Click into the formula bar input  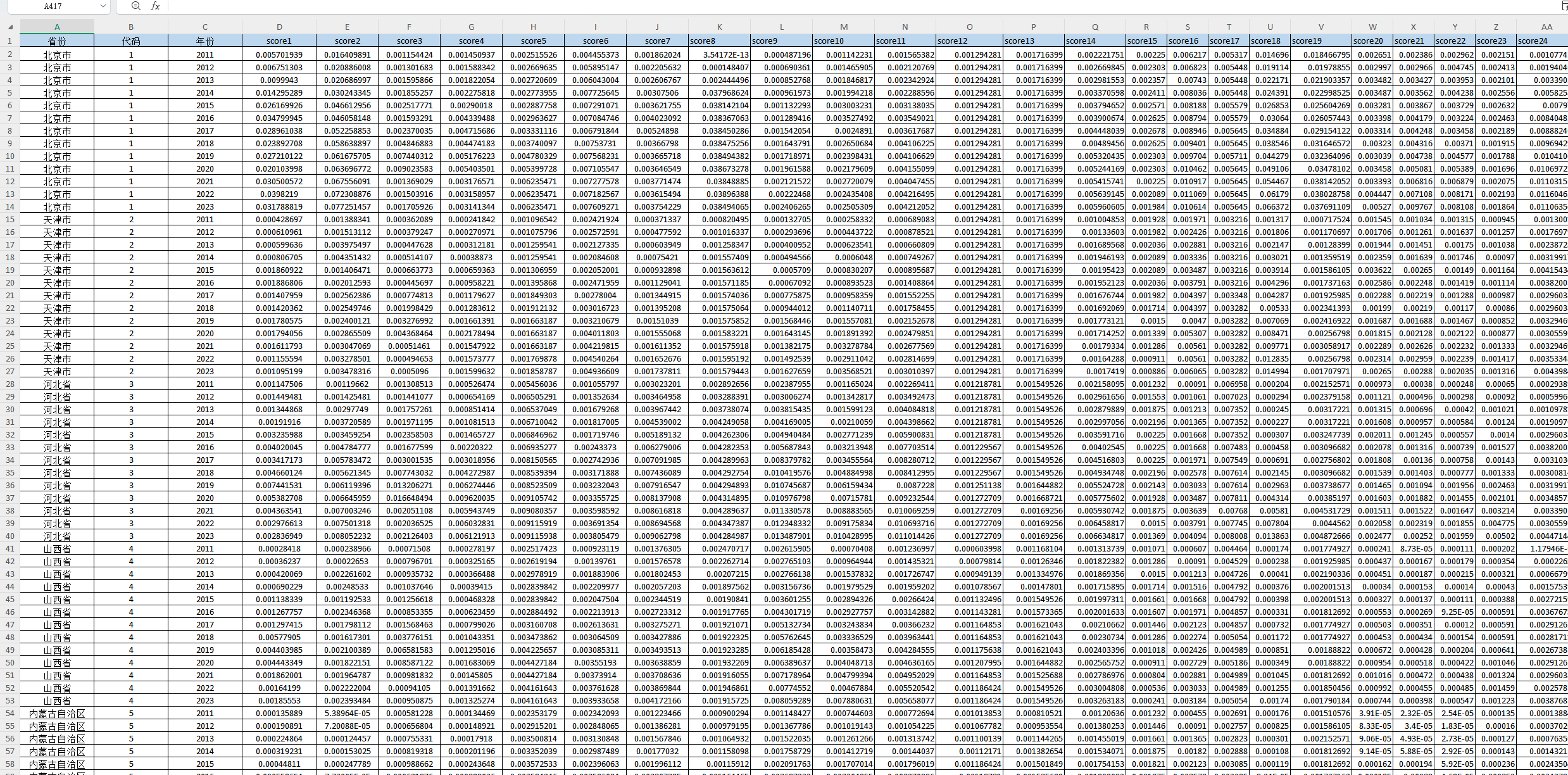pos(823,6)
